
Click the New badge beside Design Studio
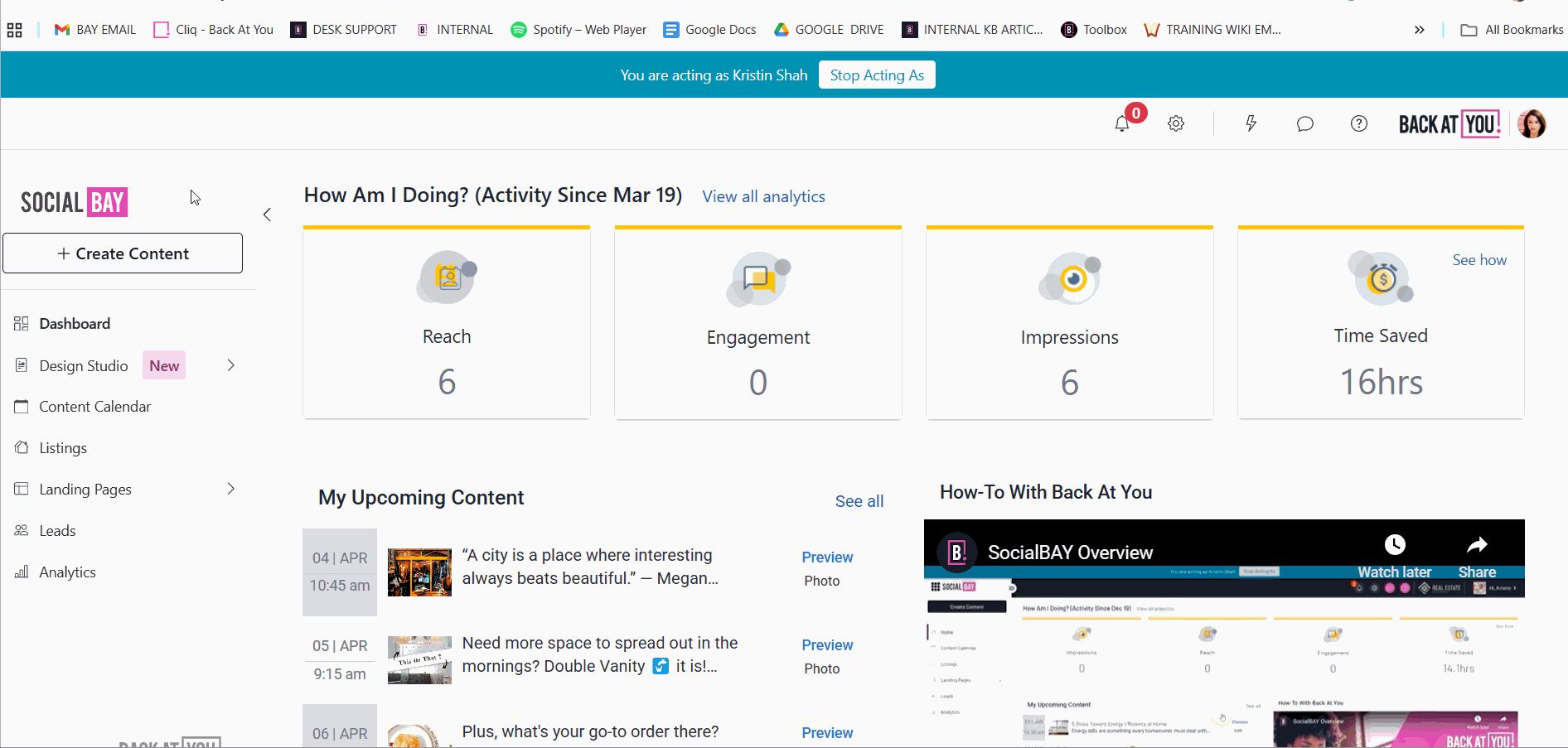coord(164,365)
